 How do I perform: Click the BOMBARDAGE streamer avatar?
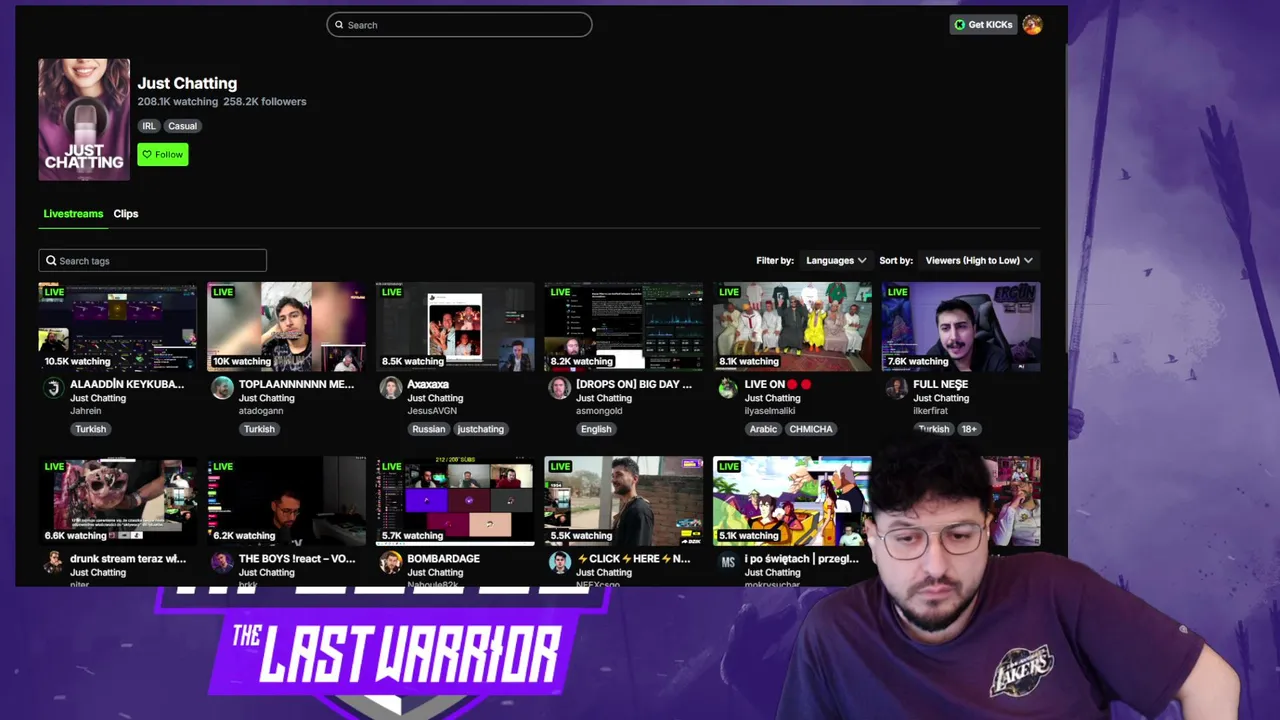click(391, 563)
